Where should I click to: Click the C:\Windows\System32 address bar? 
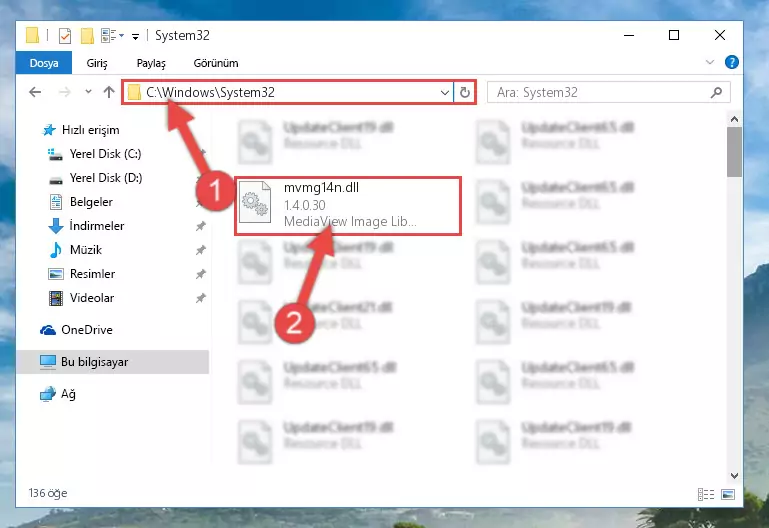[289, 92]
